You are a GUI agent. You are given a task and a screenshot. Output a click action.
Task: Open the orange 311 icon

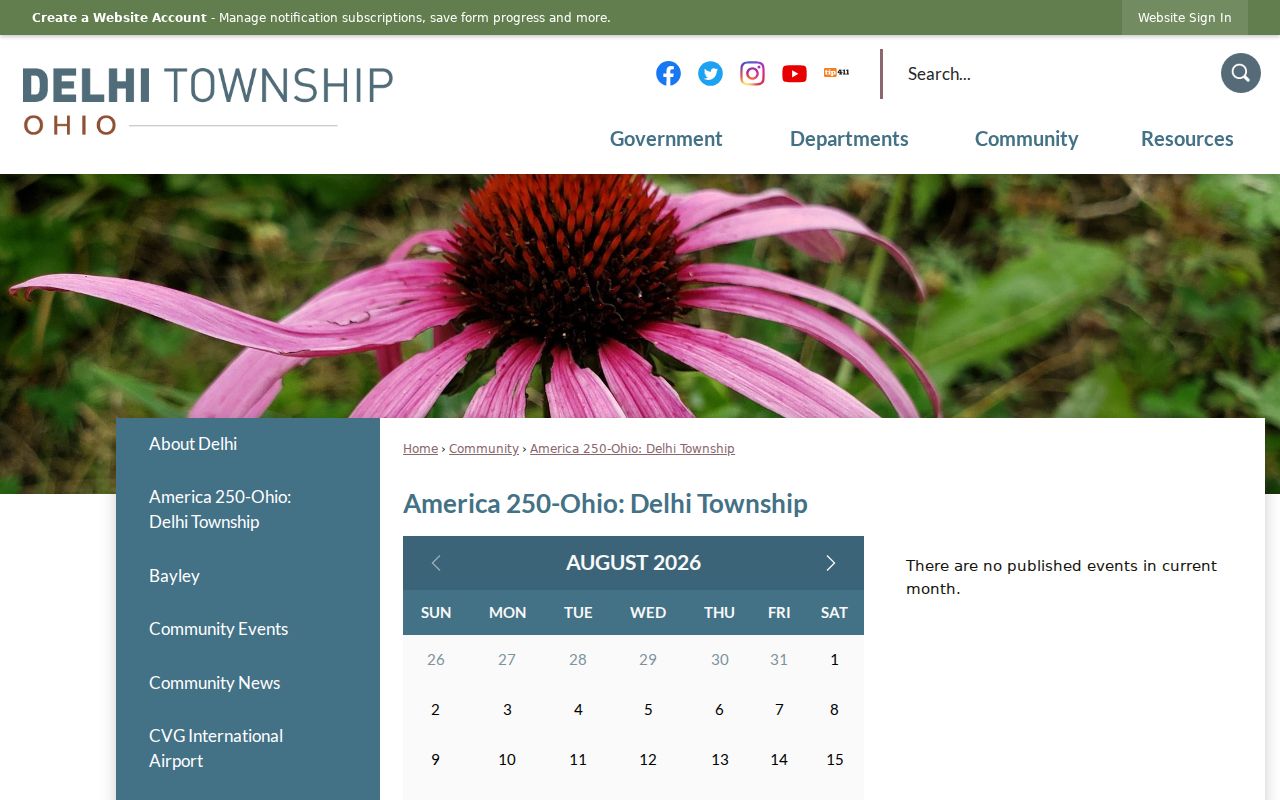836,73
